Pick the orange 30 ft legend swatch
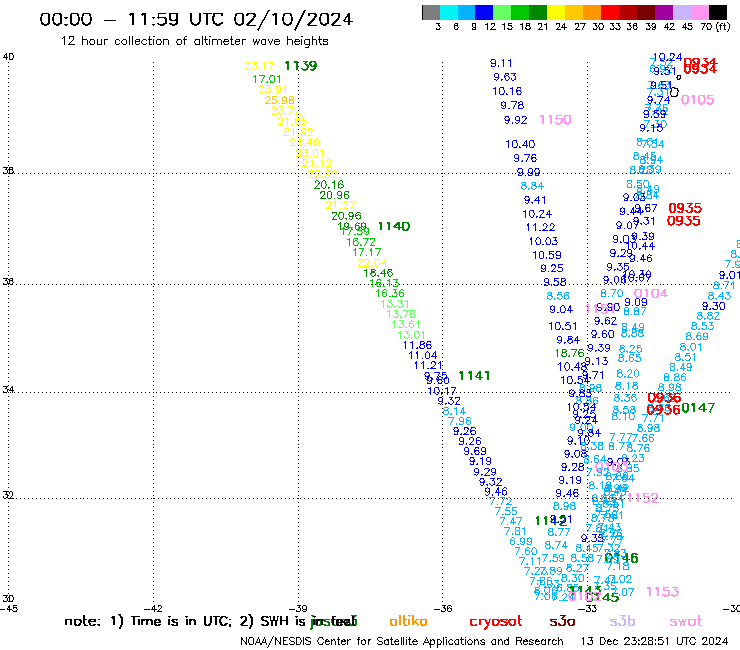 tap(592, 12)
